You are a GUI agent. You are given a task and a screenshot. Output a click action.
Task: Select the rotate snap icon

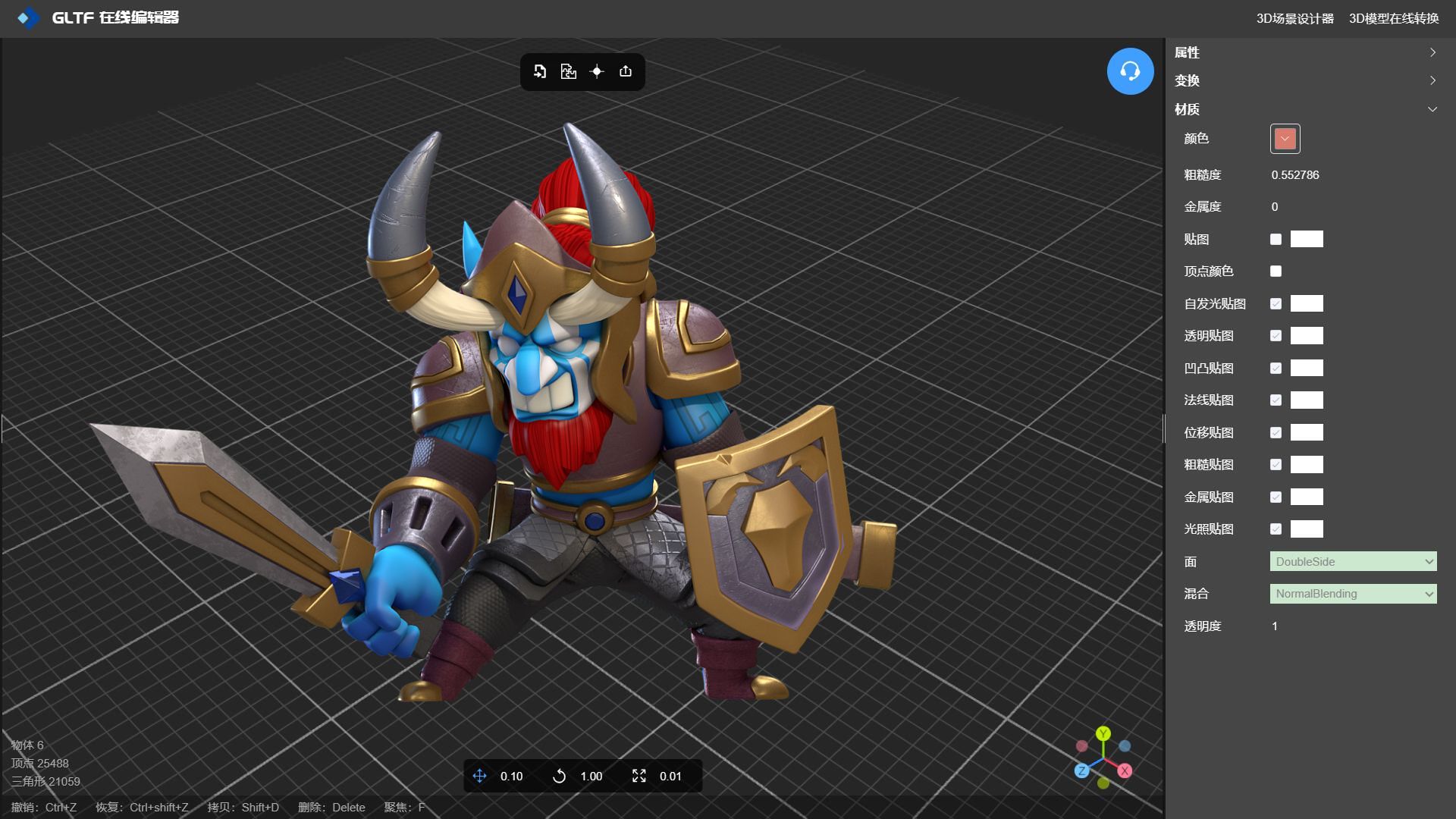click(x=559, y=776)
